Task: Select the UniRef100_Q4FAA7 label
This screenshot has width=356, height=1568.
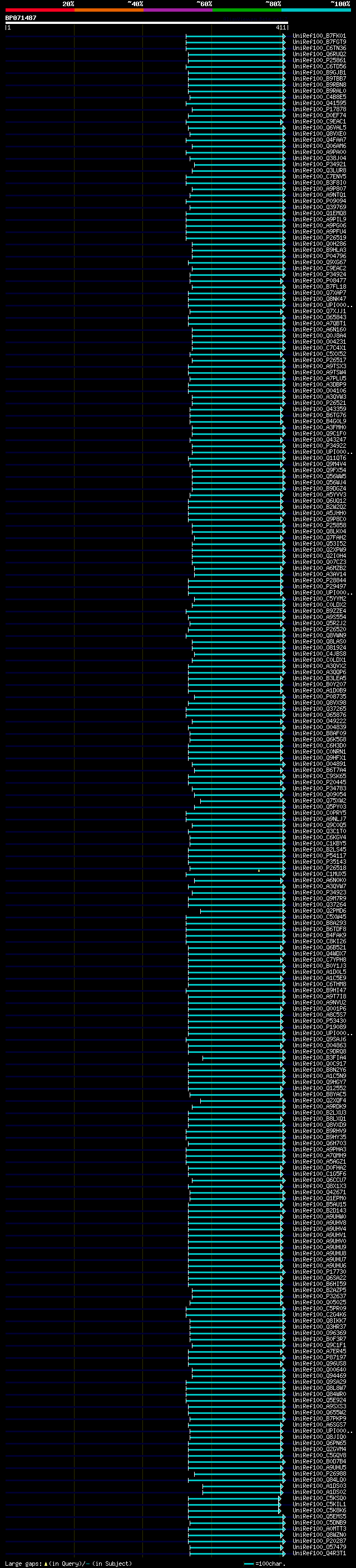Action: [319, 140]
